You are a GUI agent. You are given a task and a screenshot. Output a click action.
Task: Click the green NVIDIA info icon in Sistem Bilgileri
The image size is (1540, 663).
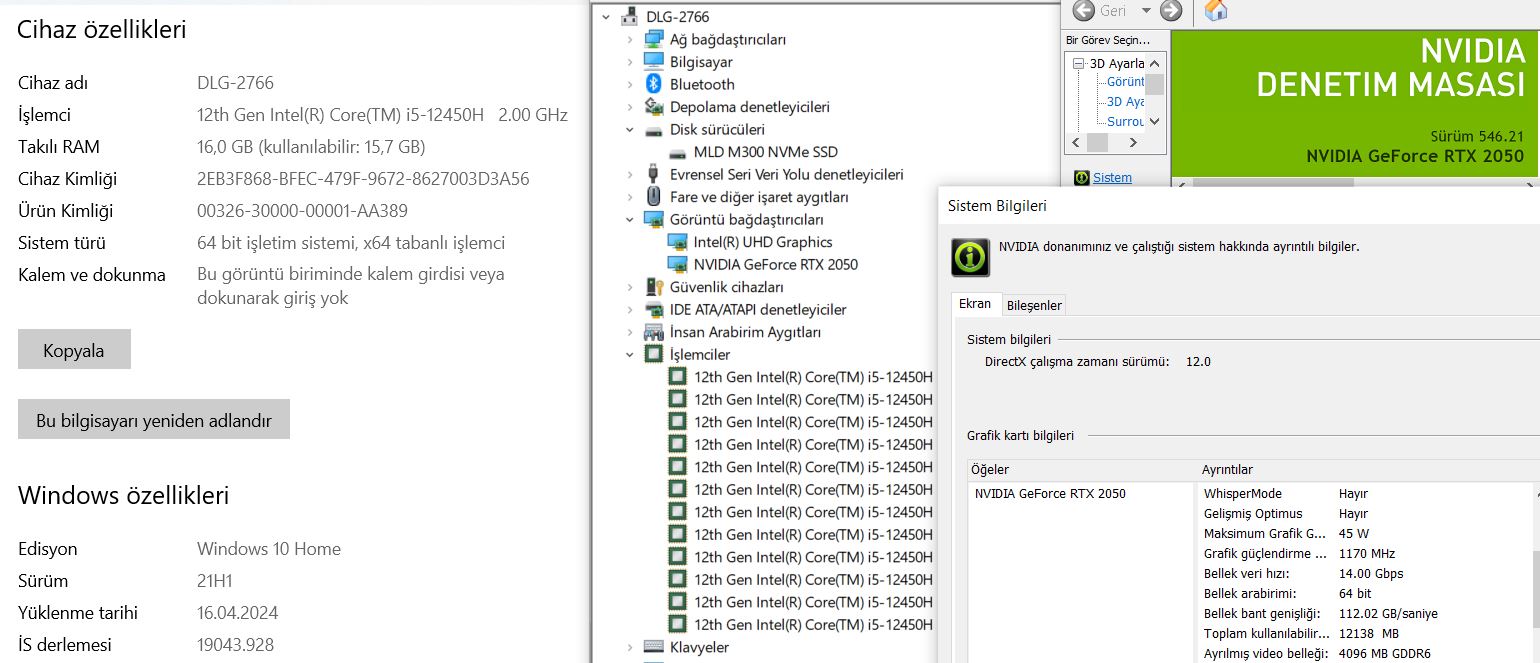pos(970,257)
